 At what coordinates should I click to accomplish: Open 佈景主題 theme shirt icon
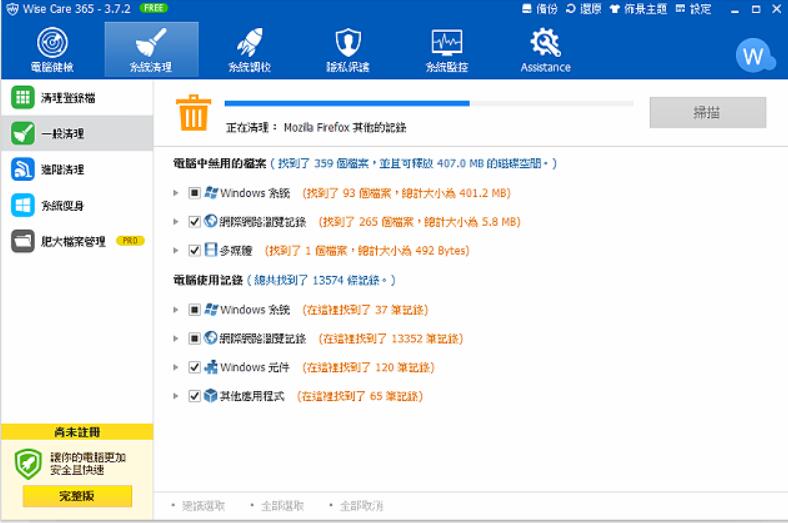[x=614, y=9]
